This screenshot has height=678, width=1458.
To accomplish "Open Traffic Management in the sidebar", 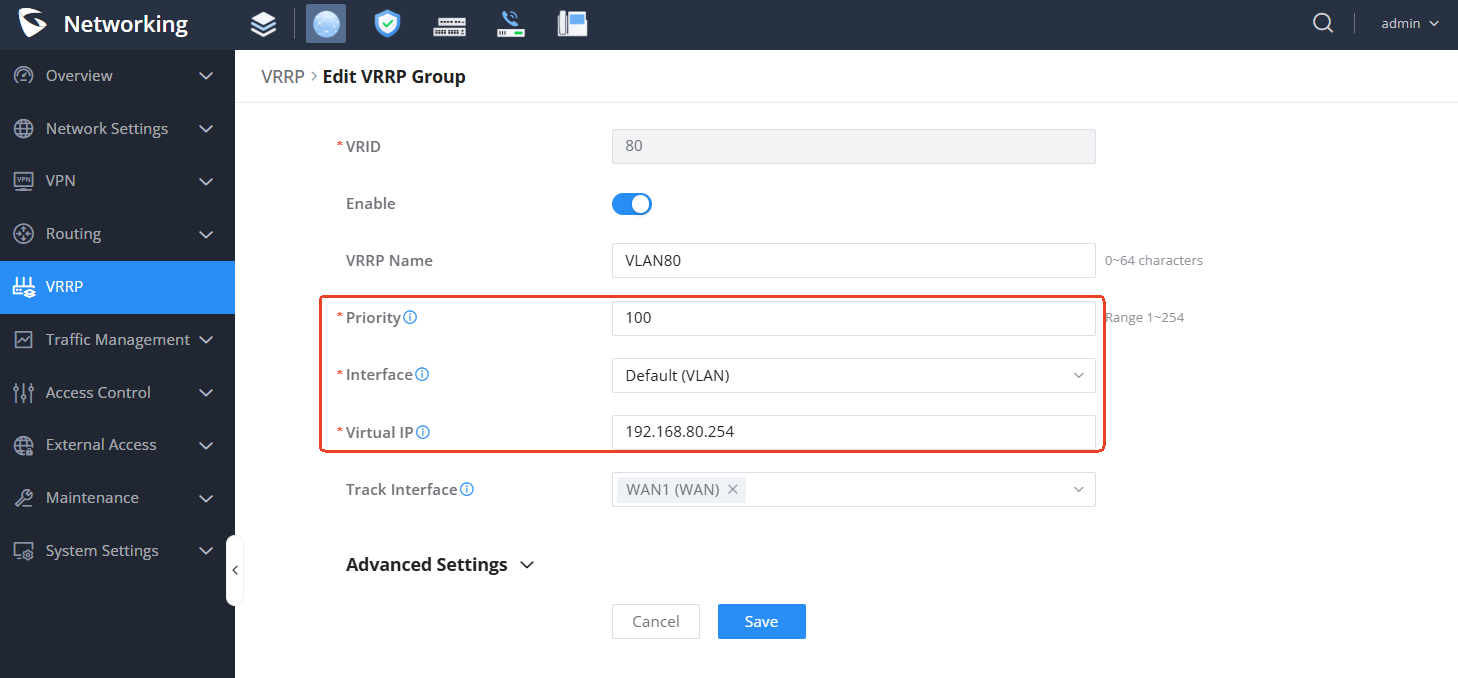I will (117, 340).
